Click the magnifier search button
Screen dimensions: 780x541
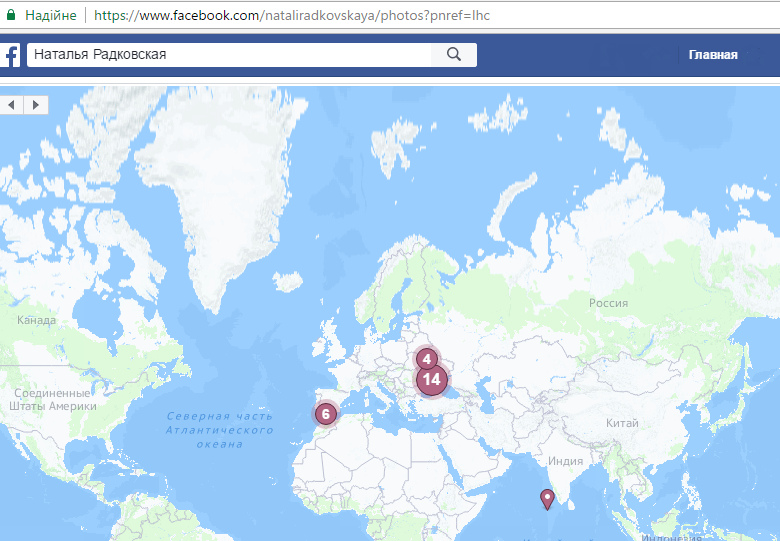click(454, 55)
